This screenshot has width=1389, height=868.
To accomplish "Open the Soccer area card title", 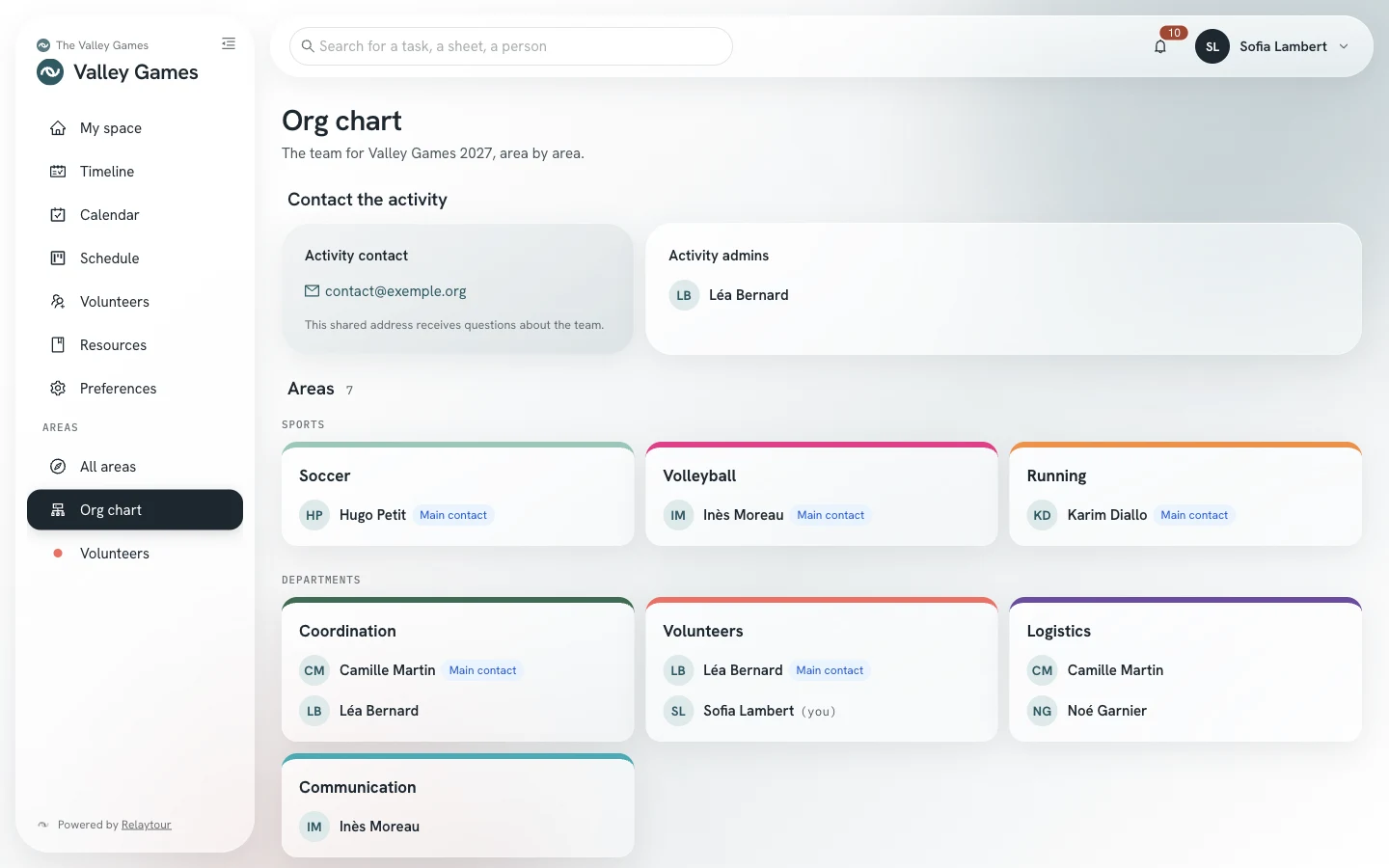I will [325, 475].
